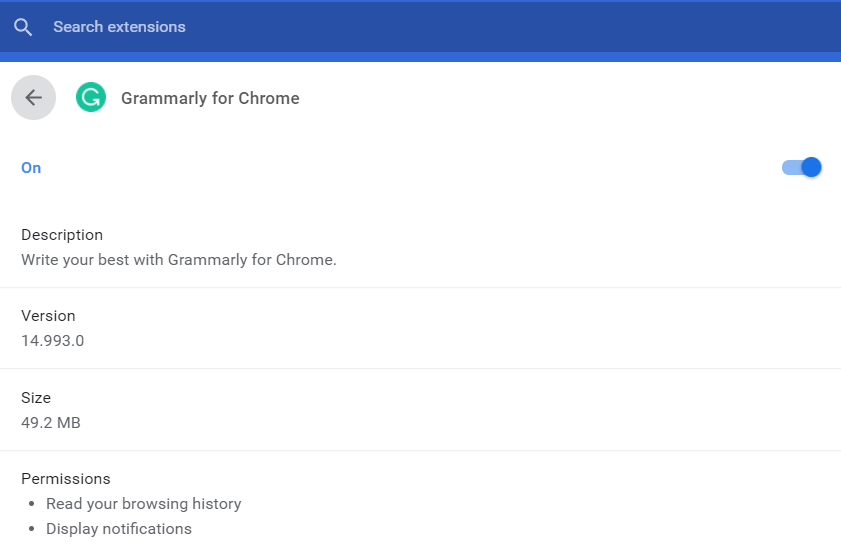841x554 pixels.
Task: Focus the Search extensions field
Action: (x=420, y=27)
